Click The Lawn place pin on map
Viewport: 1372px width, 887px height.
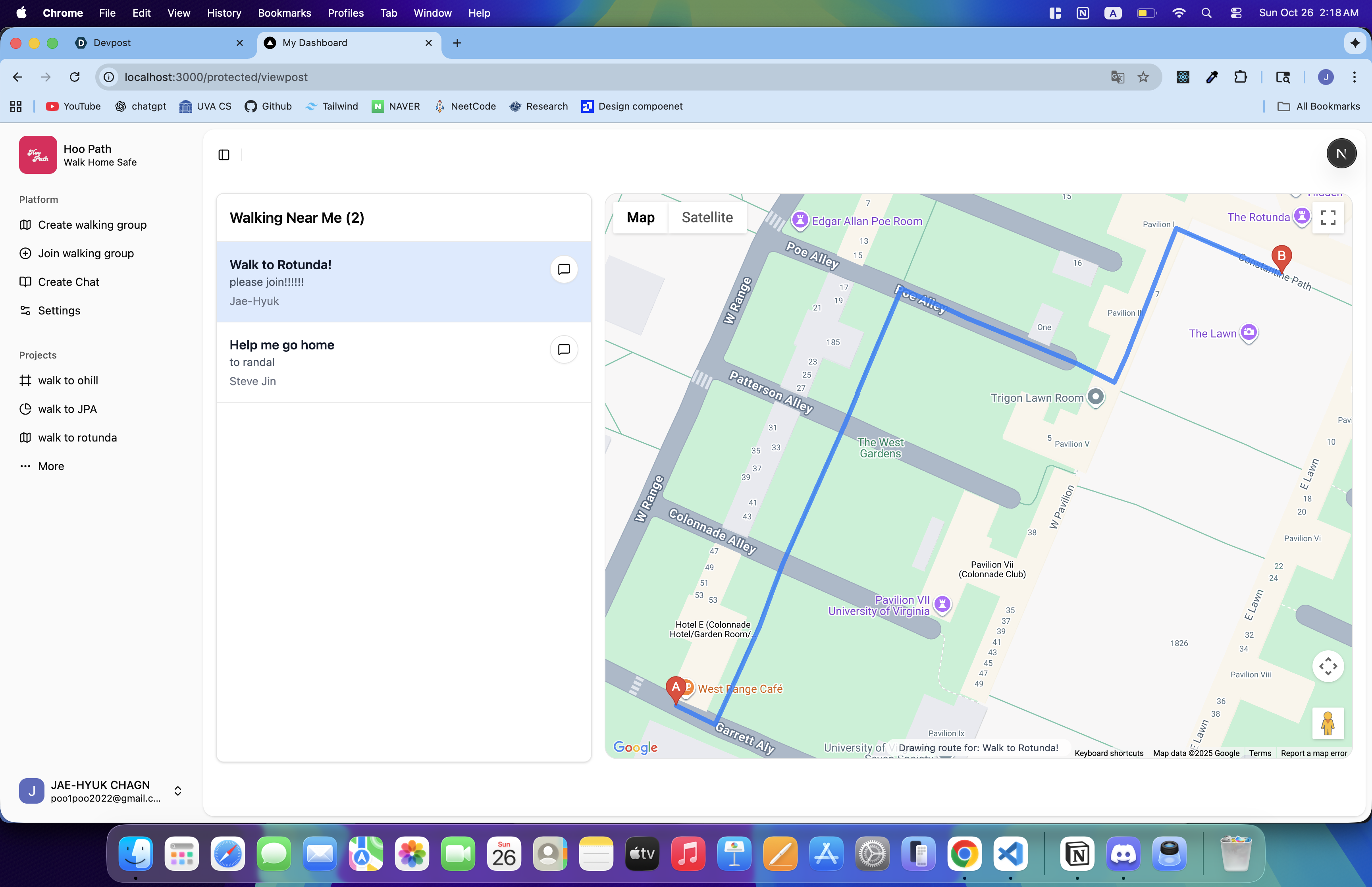coord(1248,332)
